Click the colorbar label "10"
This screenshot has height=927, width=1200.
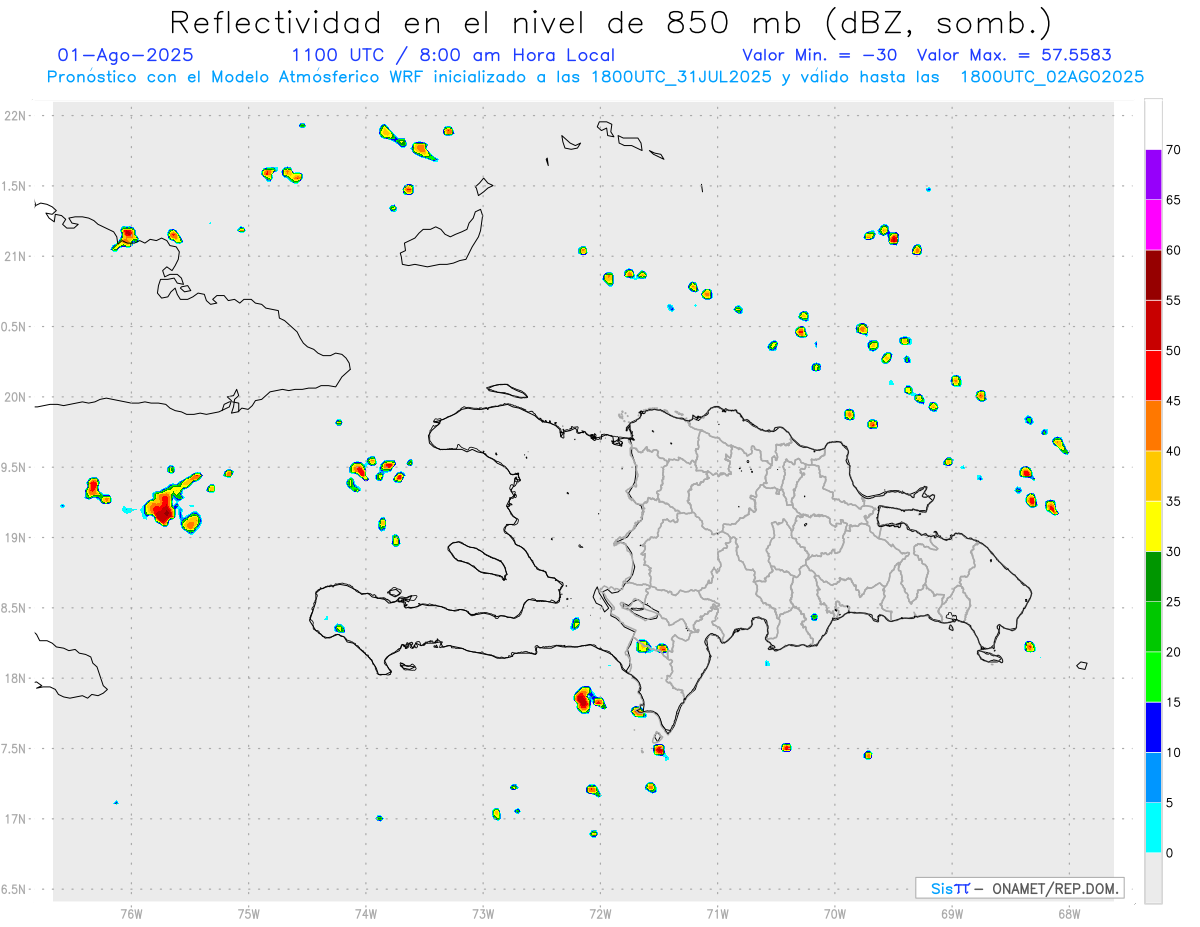tap(1174, 753)
